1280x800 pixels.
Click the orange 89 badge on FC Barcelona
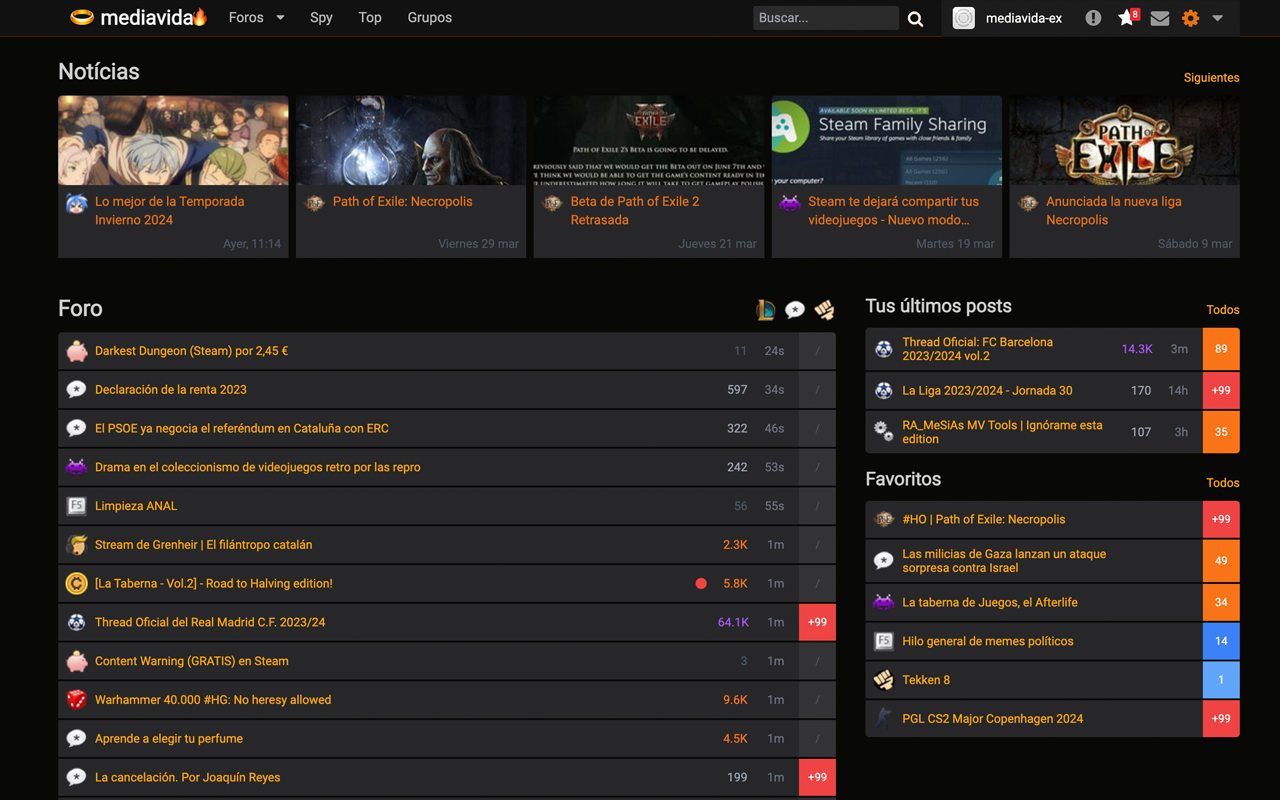1221,349
